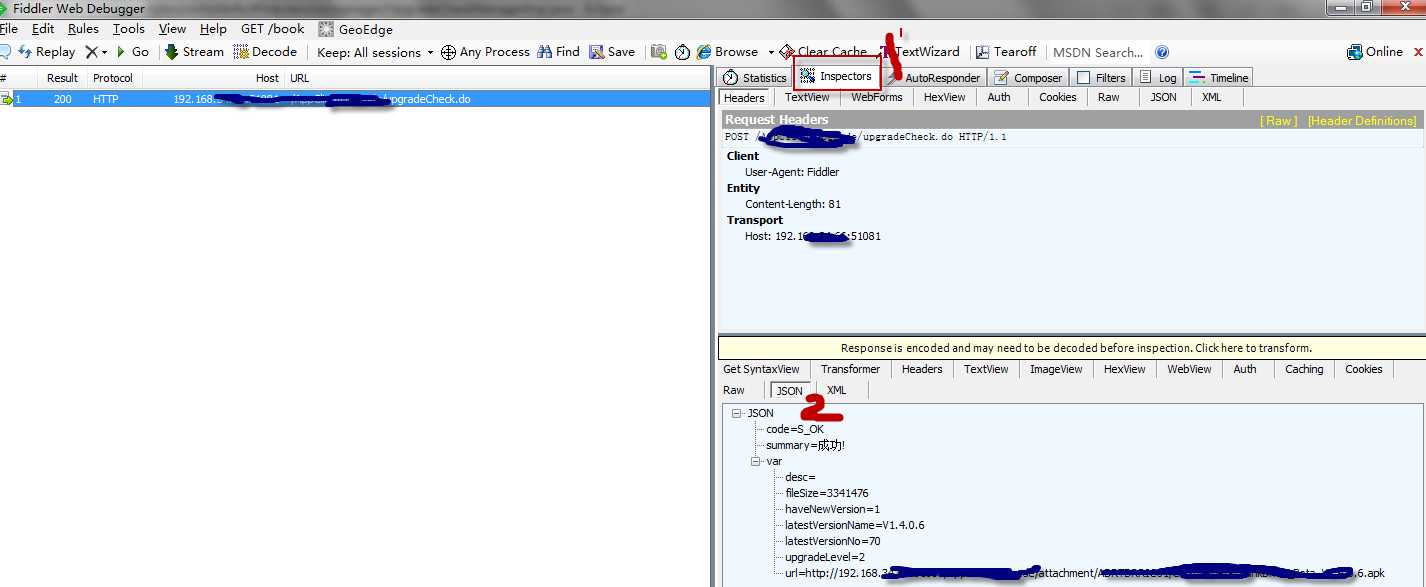Select session 1 upgradeCheck.do row
Viewport: 1426px width, 587px height.
pyautogui.click(x=355, y=99)
